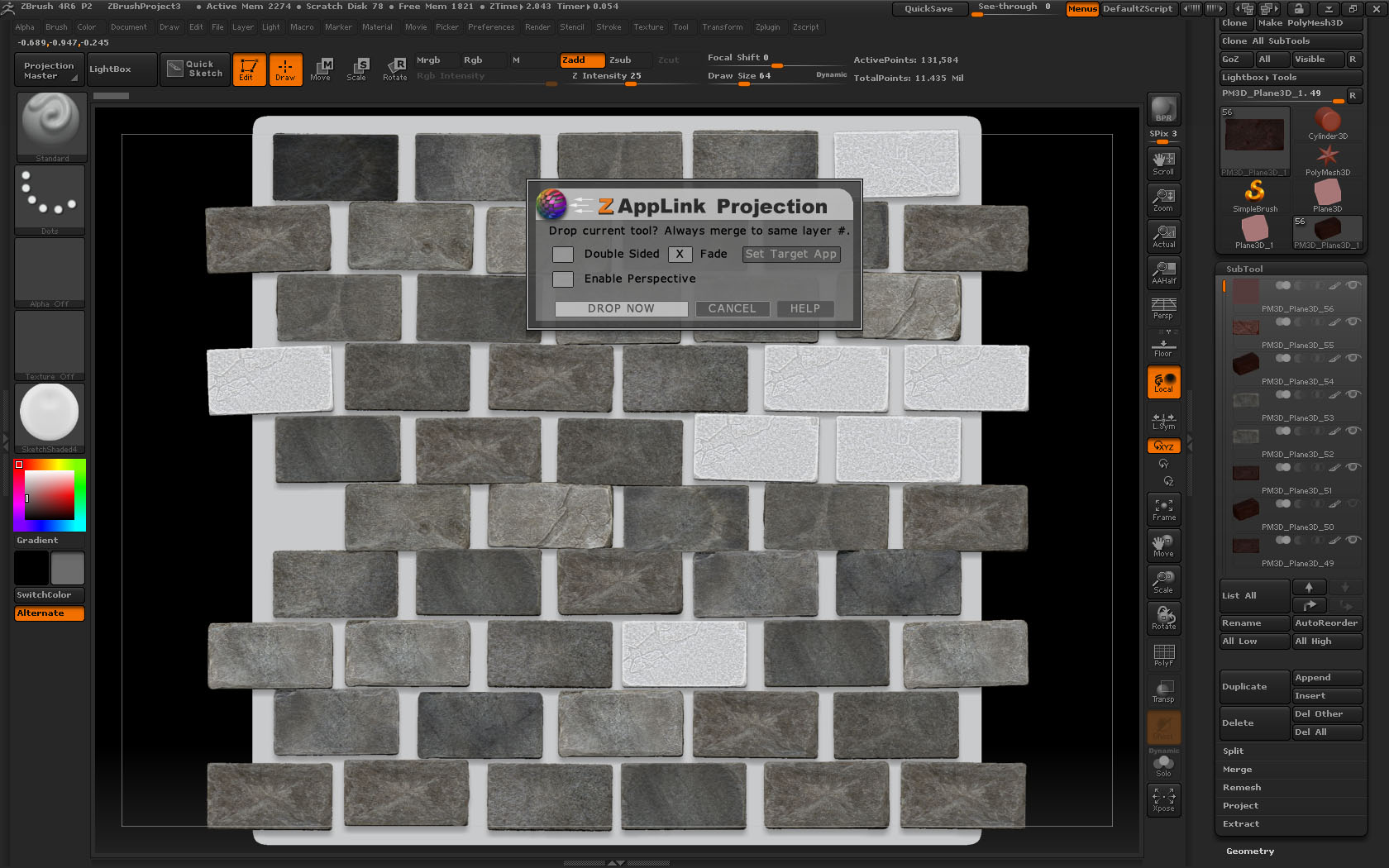Toggle the Xpose icon
Screen dimensions: 1389x868
1163,799
